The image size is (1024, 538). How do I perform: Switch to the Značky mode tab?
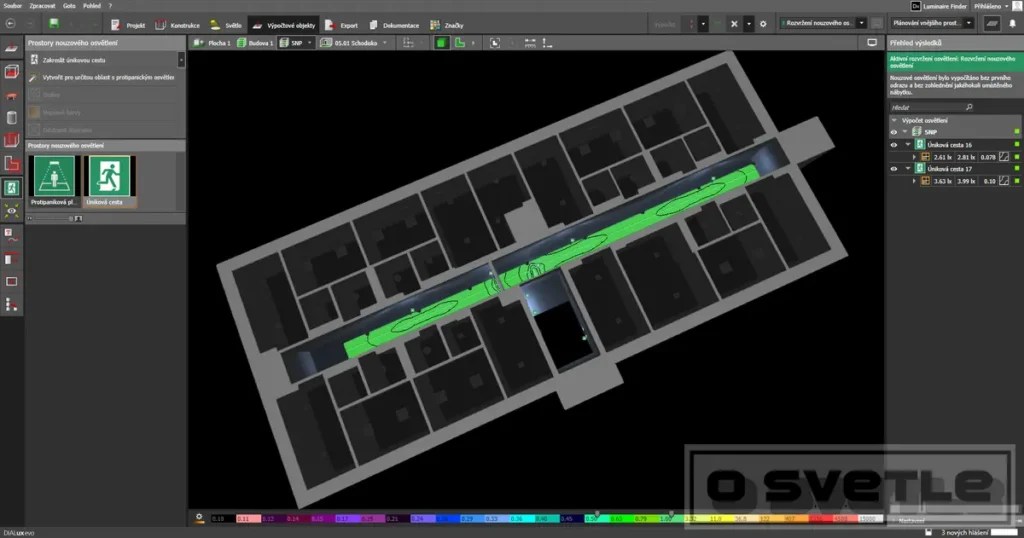point(447,25)
